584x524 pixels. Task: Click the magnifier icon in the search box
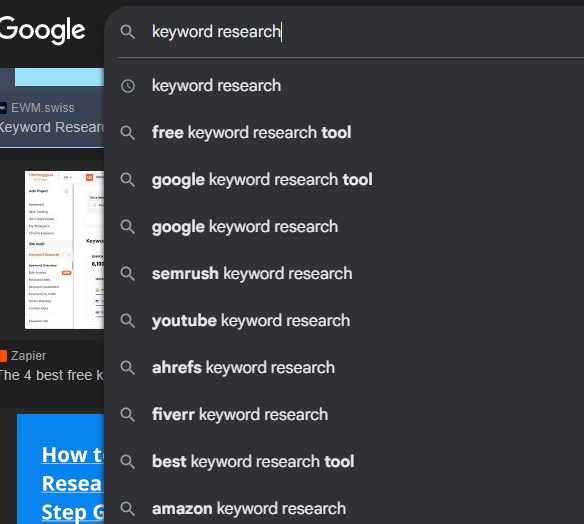[127, 32]
